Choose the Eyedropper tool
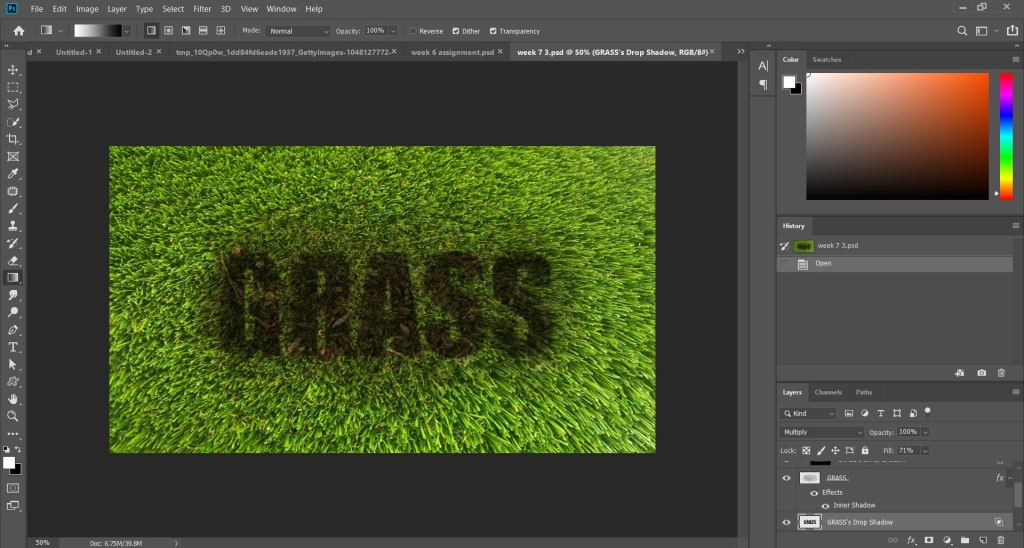The width and height of the screenshot is (1024, 548). coord(13,174)
